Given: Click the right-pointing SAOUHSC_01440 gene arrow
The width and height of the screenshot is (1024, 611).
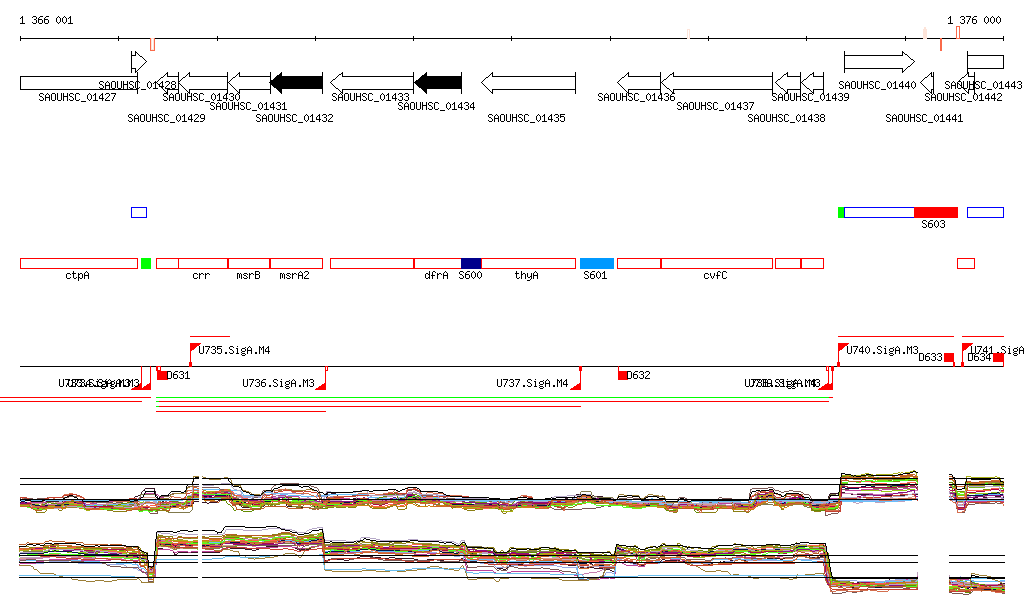Looking at the screenshot, I should coord(880,62).
